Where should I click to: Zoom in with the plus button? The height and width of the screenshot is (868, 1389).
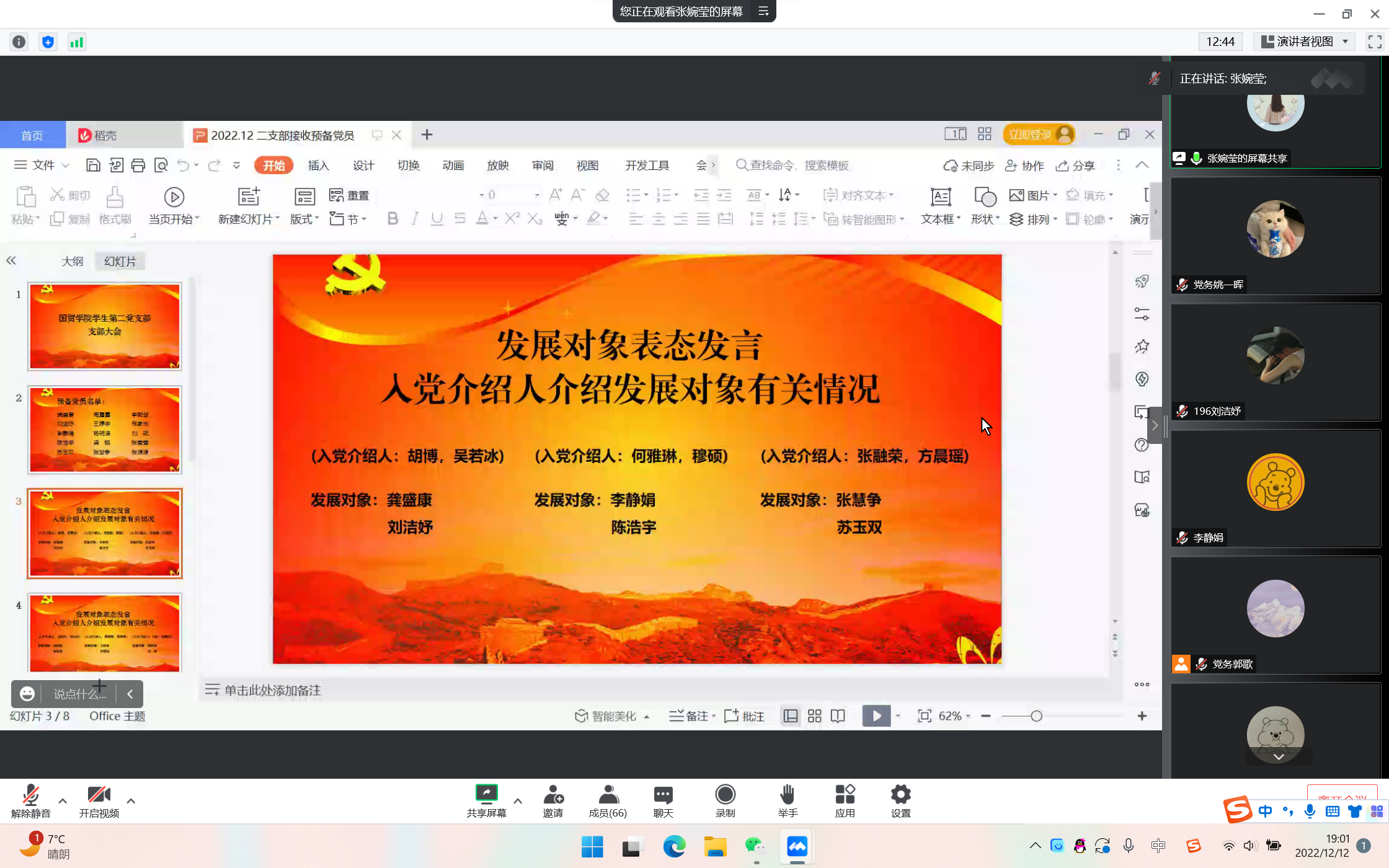tap(1142, 716)
